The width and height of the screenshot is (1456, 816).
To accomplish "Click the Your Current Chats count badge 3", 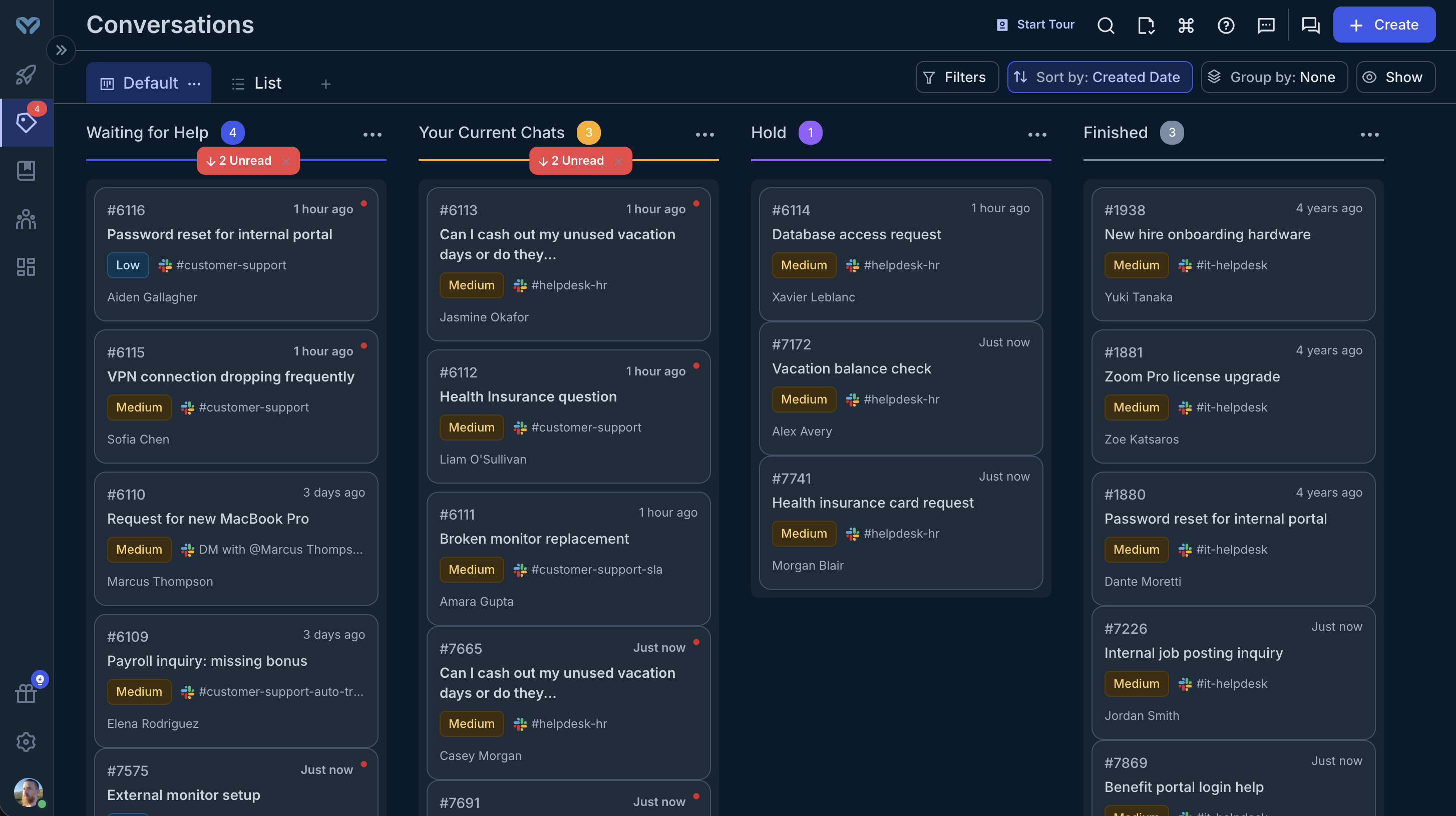I will coord(588,132).
